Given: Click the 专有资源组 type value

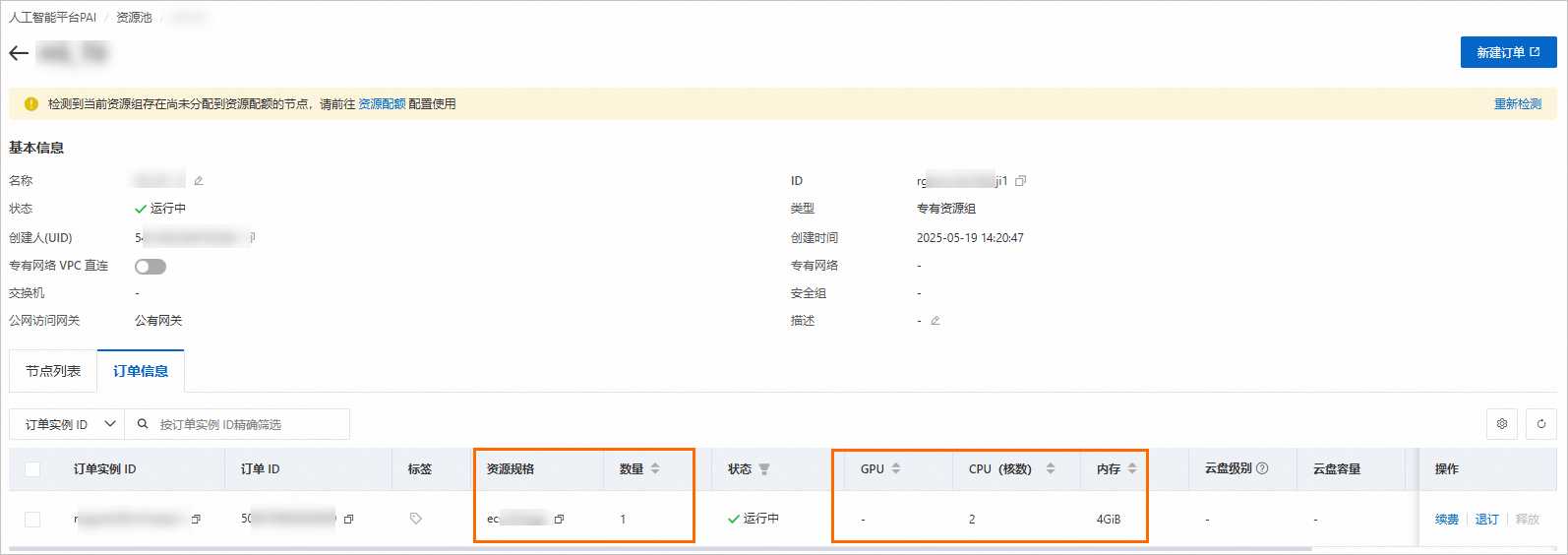Looking at the screenshot, I should [946, 209].
